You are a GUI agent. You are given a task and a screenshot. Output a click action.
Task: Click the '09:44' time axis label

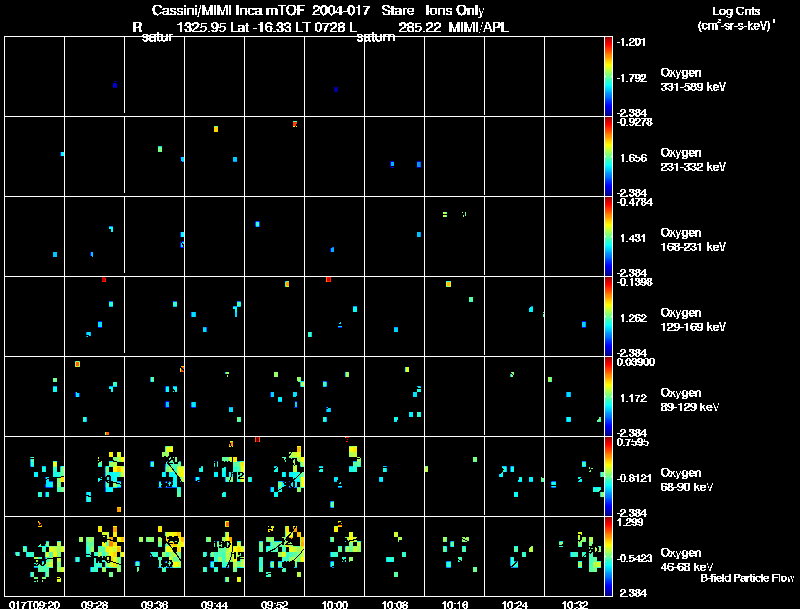tap(215, 604)
